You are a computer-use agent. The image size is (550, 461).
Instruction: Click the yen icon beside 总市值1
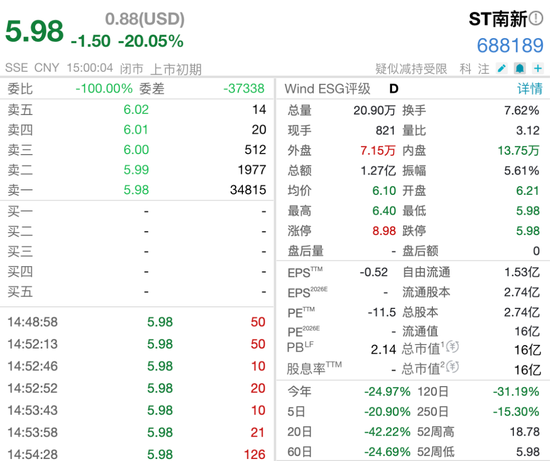pos(452,347)
